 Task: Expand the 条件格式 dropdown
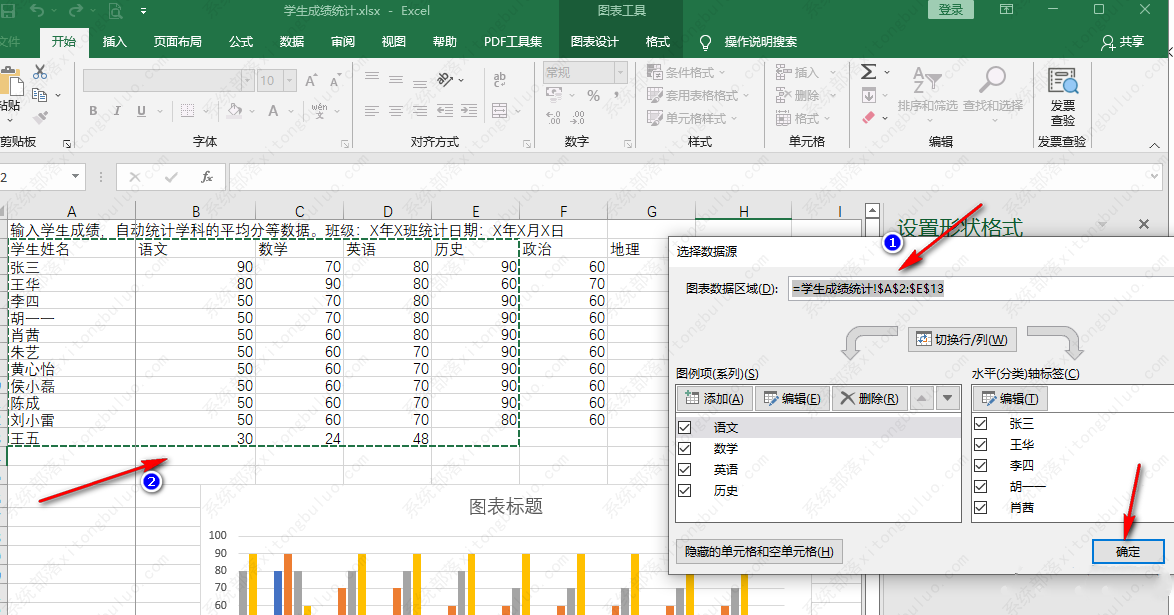(x=722, y=73)
